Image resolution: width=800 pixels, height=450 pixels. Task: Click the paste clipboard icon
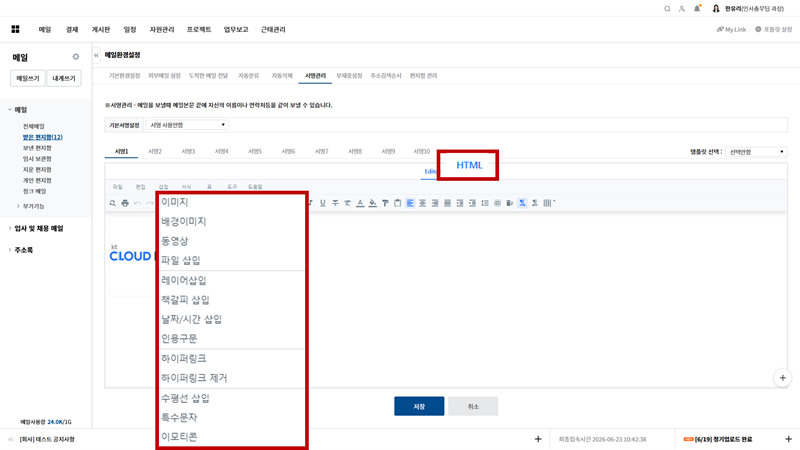coord(397,203)
